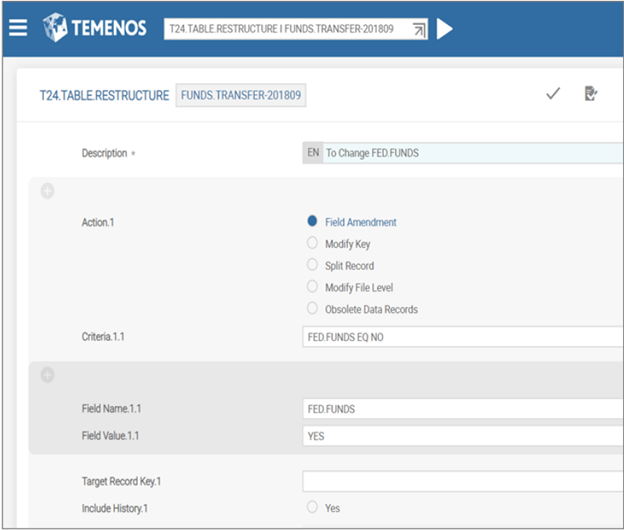The height and width of the screenshot is (530, 624).
Task: Click the FUNDS.TRANSFER-201809 record ID box
Action: pos(242,96)
